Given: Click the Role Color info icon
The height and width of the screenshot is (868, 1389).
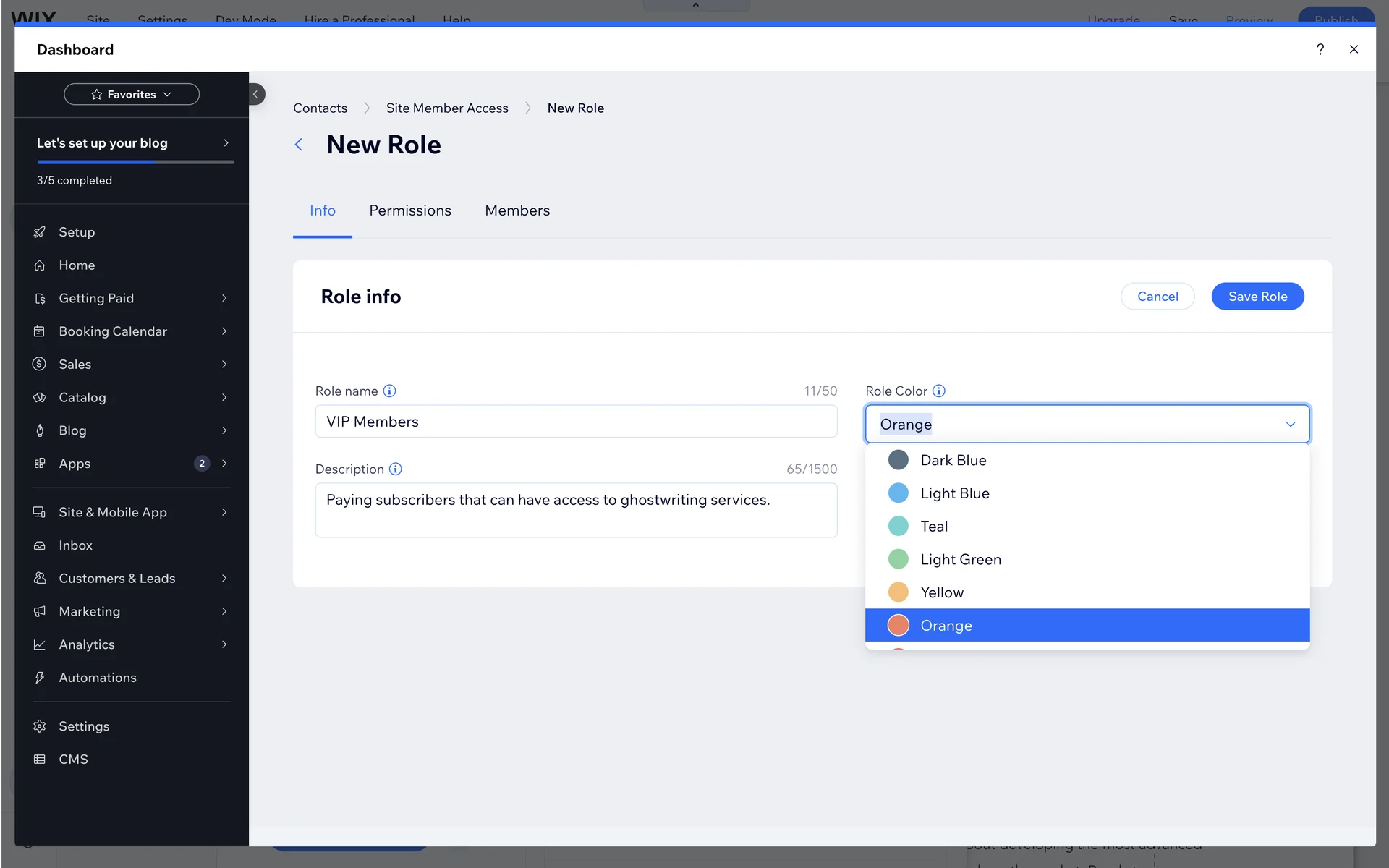Looking at the screenshot, I should click(939, 391).
